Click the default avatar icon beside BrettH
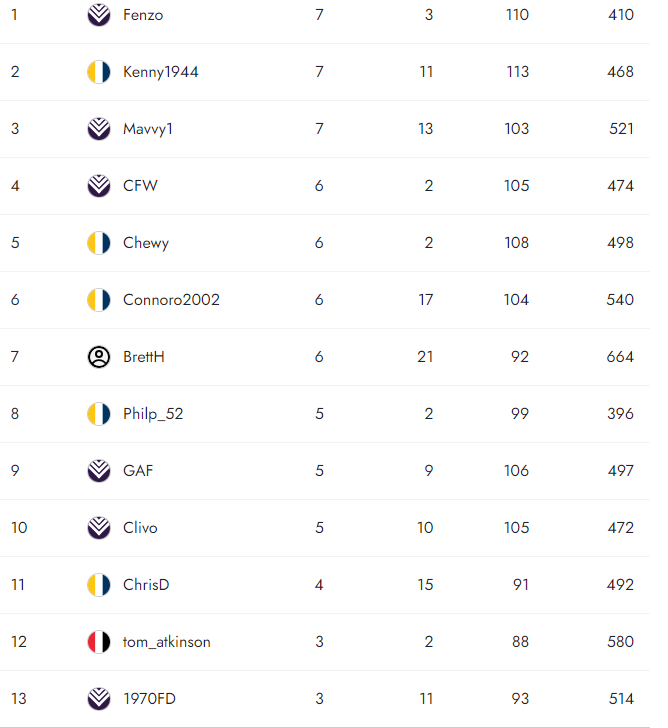 pyautogui.click(x=99, y=357)
